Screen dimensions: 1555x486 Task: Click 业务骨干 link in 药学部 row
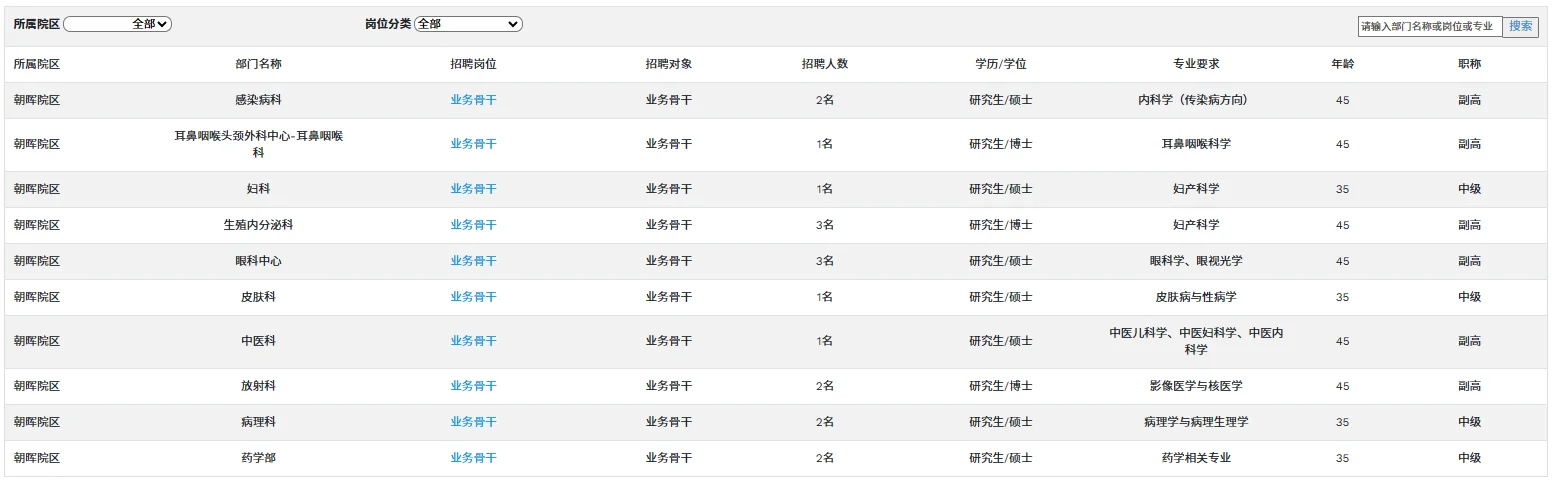tap(473, 458)
